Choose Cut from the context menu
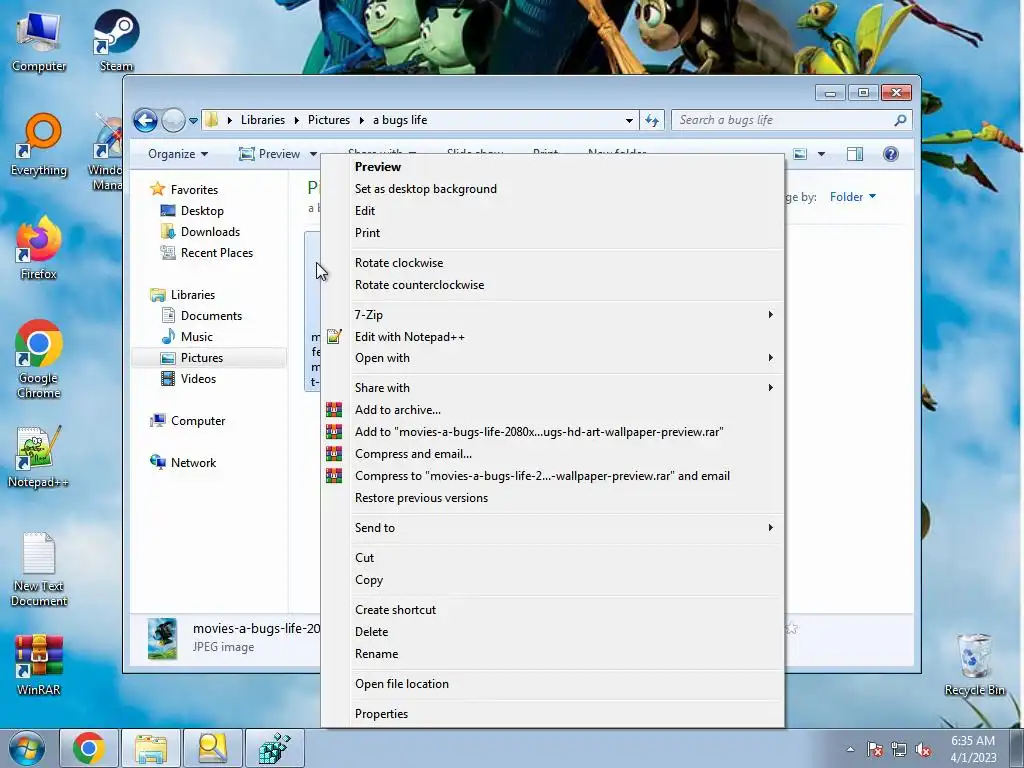 [552, 558]
